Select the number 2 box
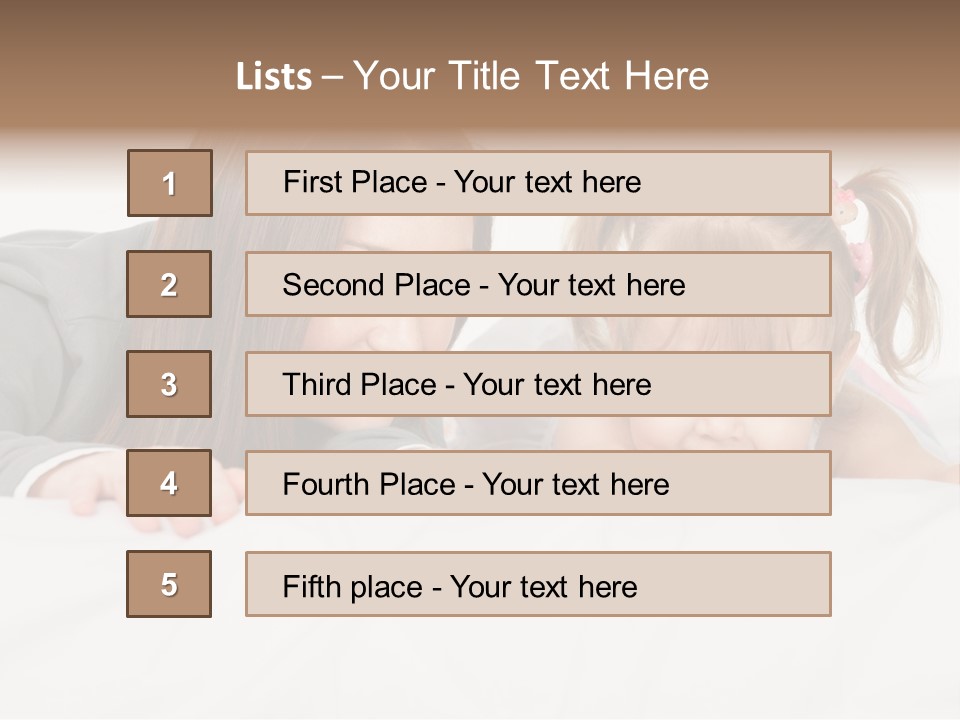960x720 pixels. [x=169, y=284]
